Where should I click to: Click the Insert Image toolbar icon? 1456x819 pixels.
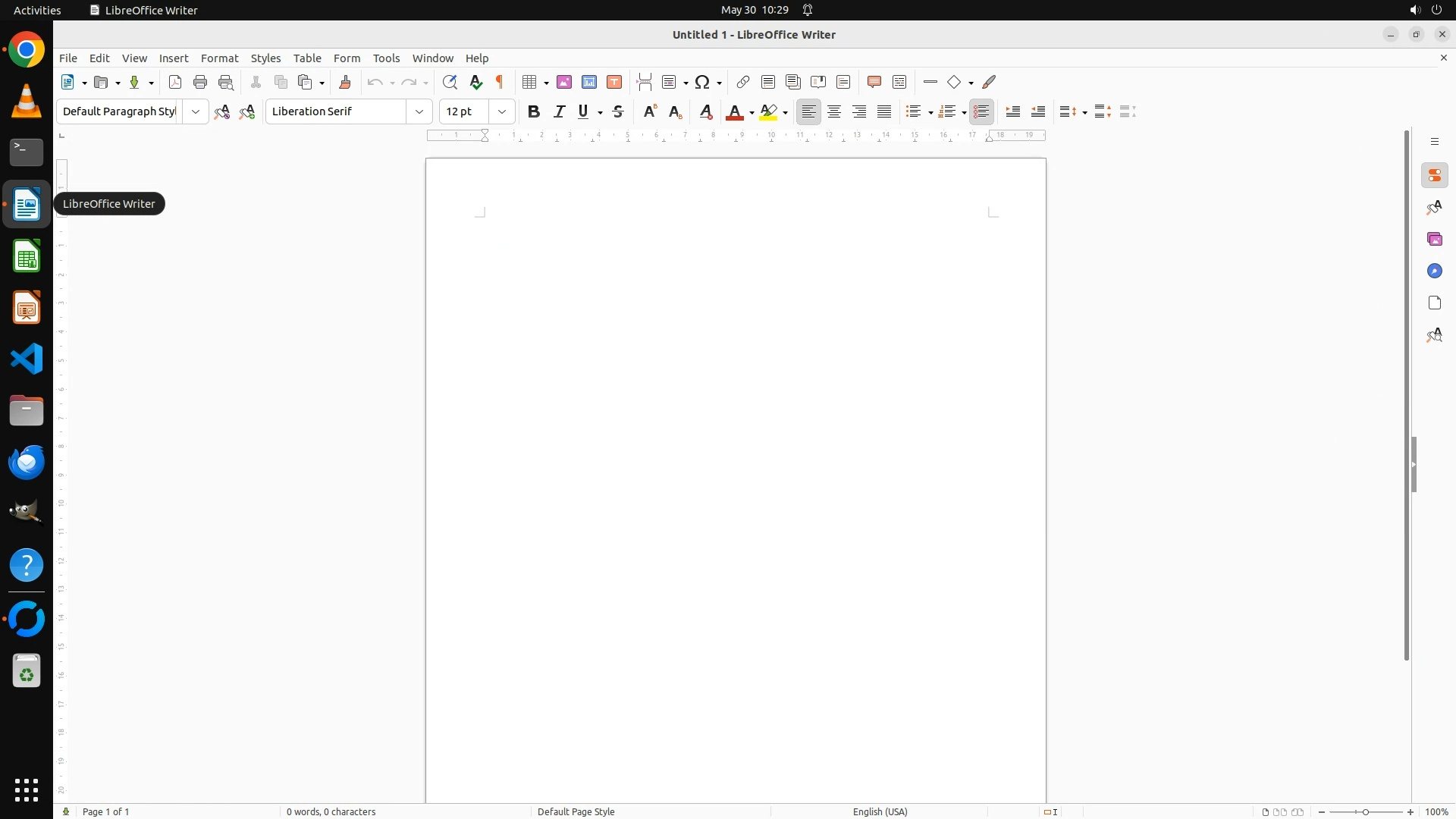[564, 82]
